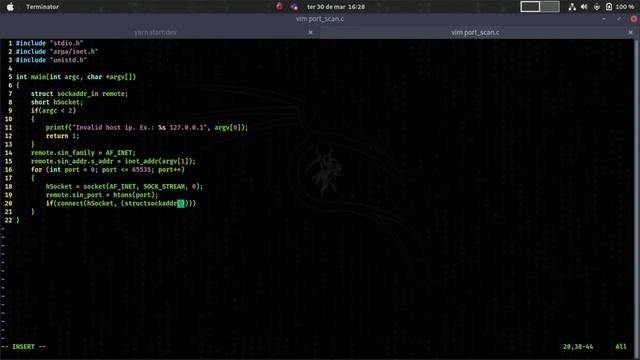Click "unistd.h" on line 3
Screen dimensions: 640x360
tap(68, 60)
